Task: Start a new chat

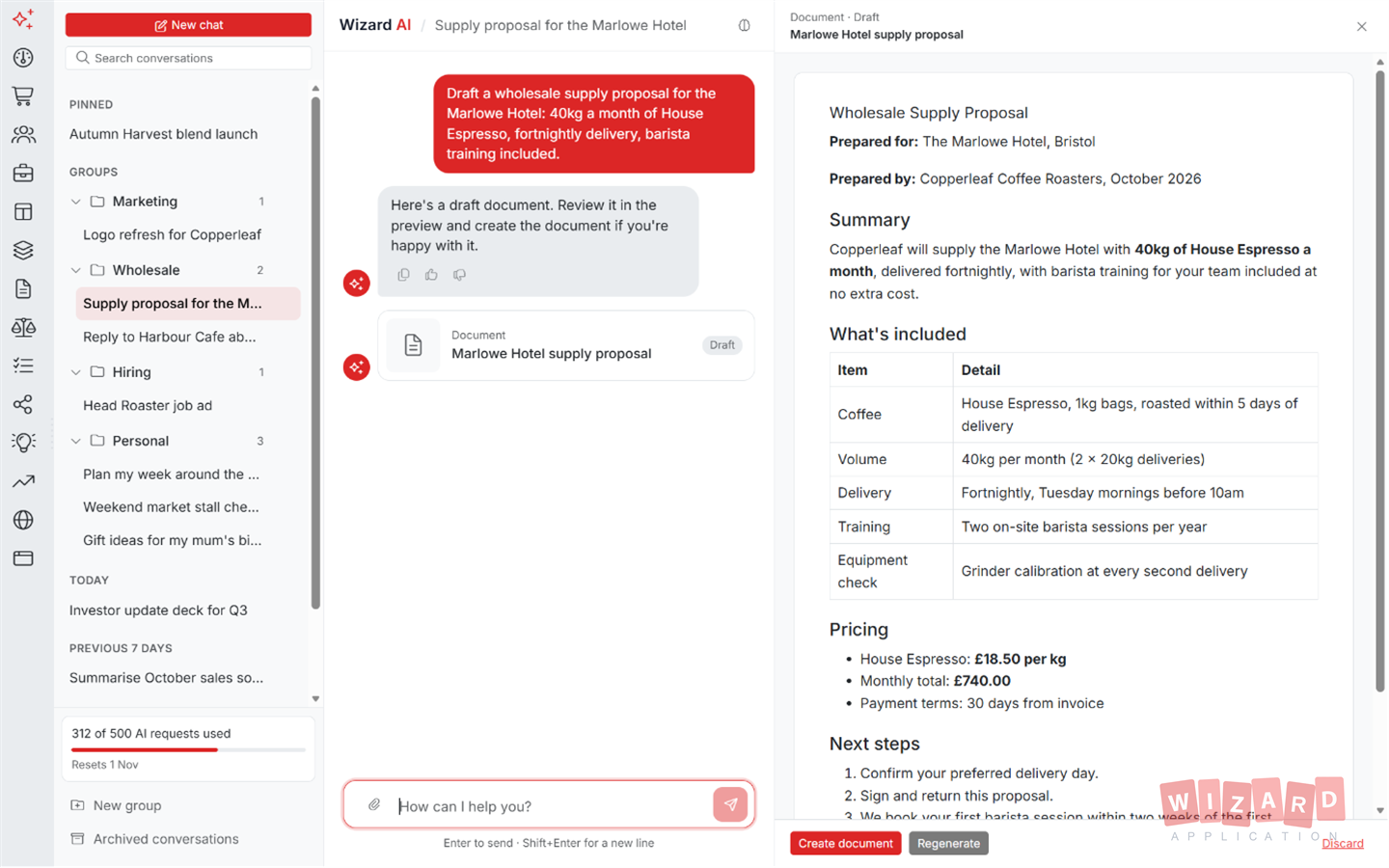Action: point(188,25)
